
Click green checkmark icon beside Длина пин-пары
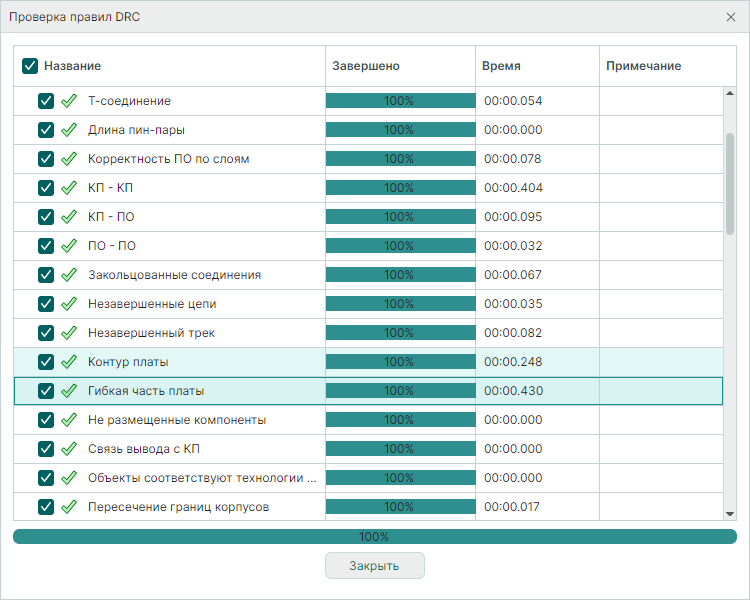(69, 130)
